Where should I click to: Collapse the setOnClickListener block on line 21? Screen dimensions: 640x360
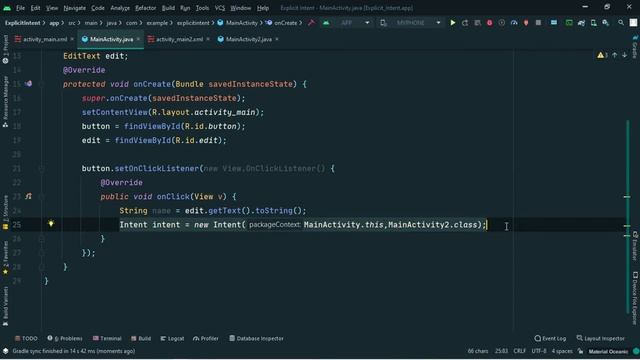pos(42,168)
